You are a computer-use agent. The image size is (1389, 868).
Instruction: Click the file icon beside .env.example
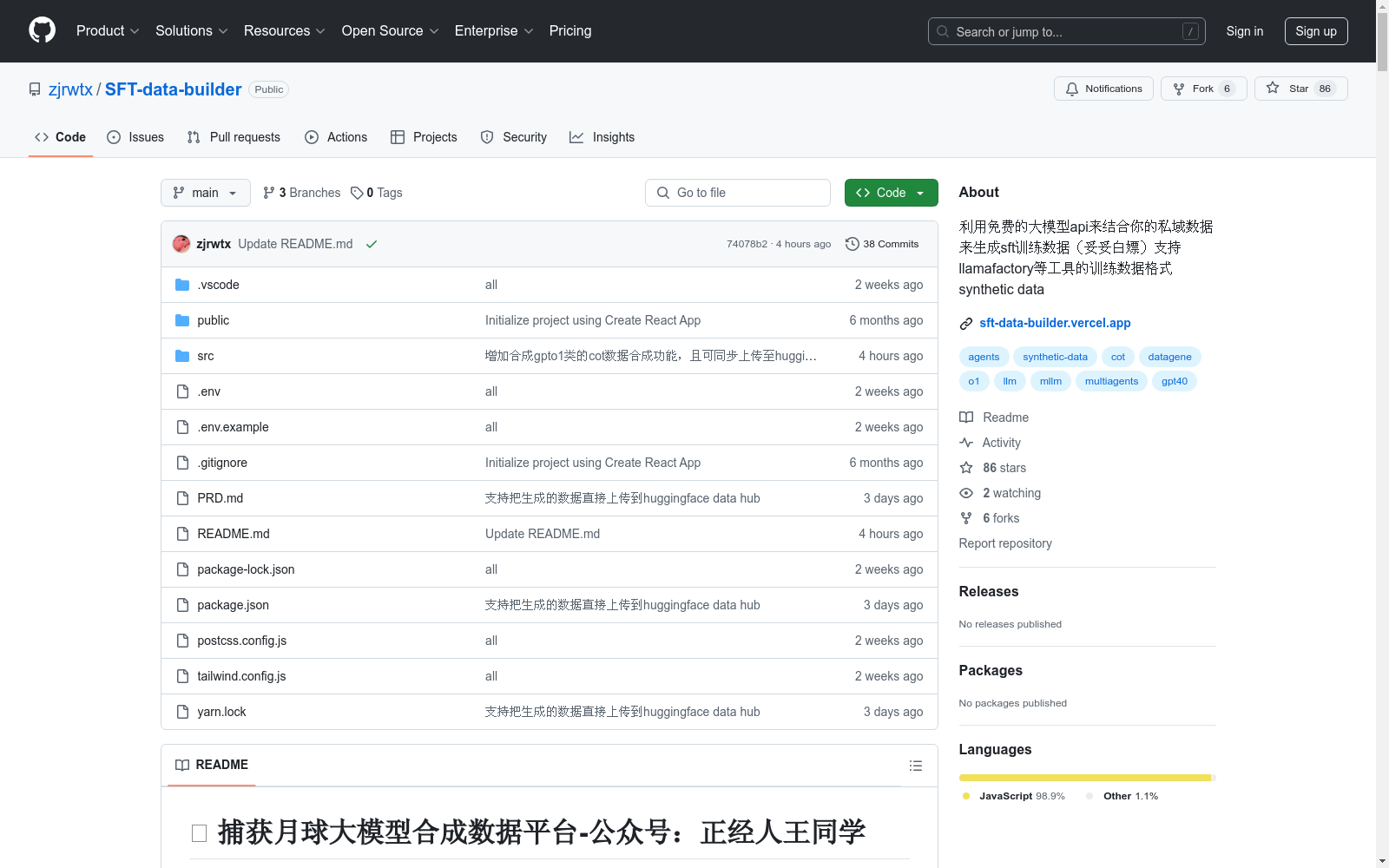pos(182,427)
